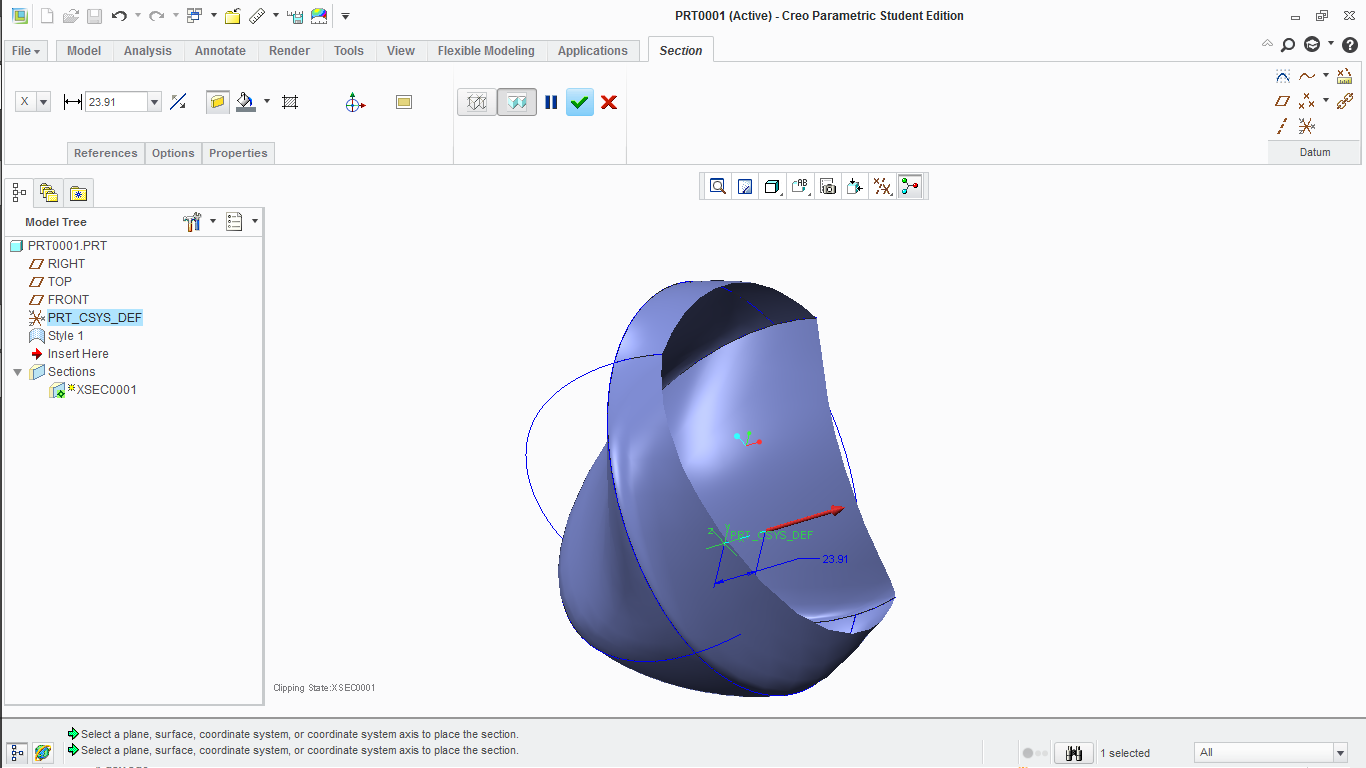The image size is (1366, 768).
Task: Open the Properties panel
Action: (x=238, y=153)
